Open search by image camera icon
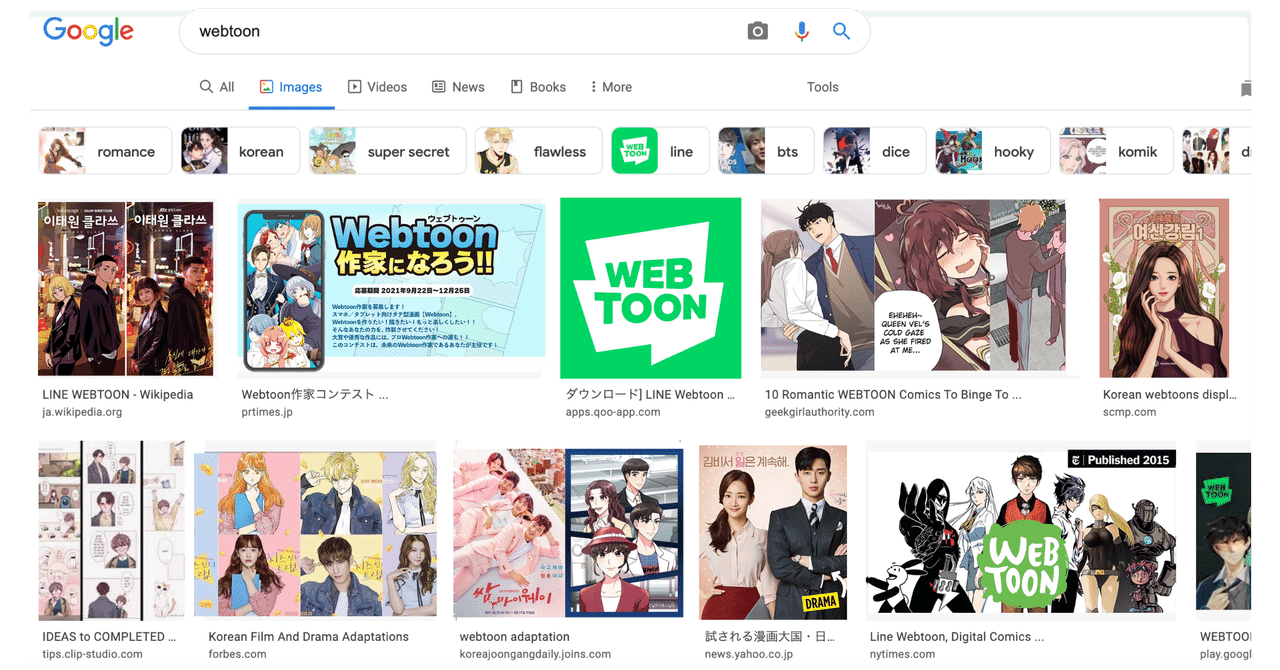The width and height of the screenshot is (1280, 670). click(x=758, y=31)
